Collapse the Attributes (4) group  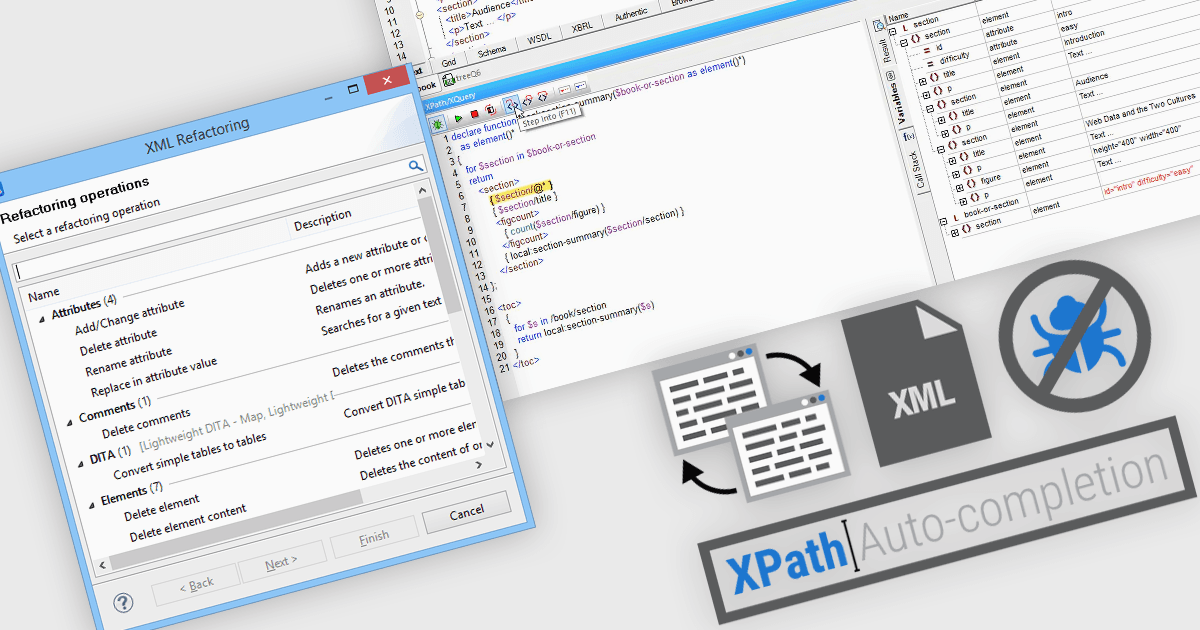(42, 319)
